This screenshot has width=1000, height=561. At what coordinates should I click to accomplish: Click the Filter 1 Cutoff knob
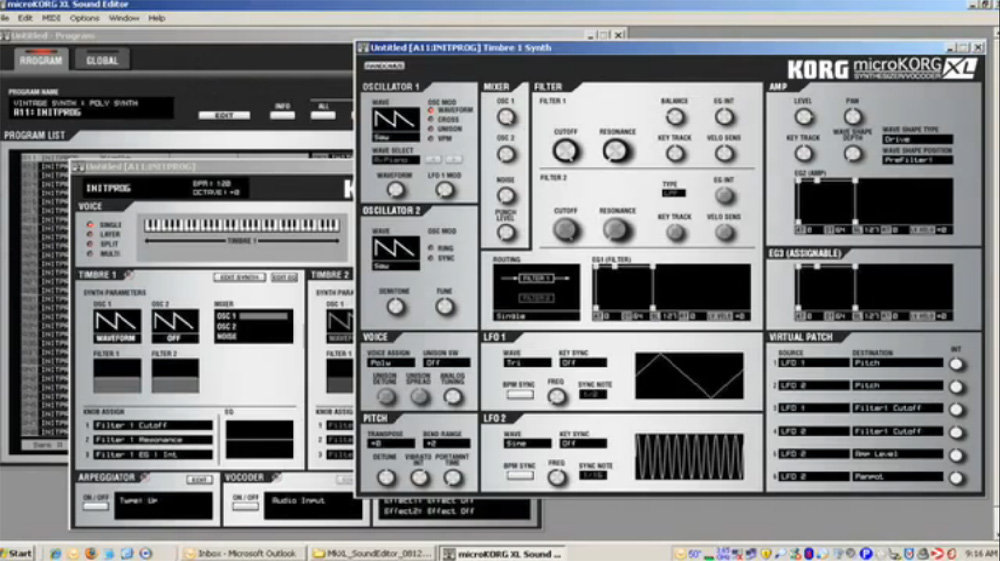pos(566,151)
